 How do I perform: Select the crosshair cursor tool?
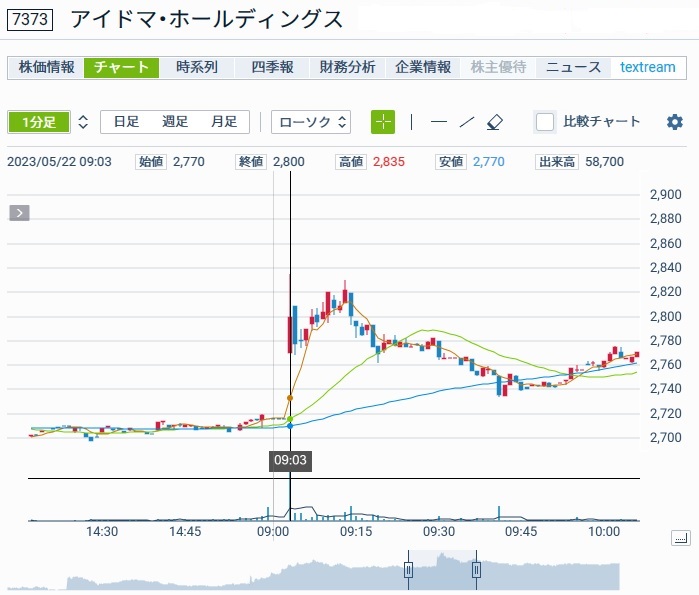pyautogui.click(x=383, y=122)
